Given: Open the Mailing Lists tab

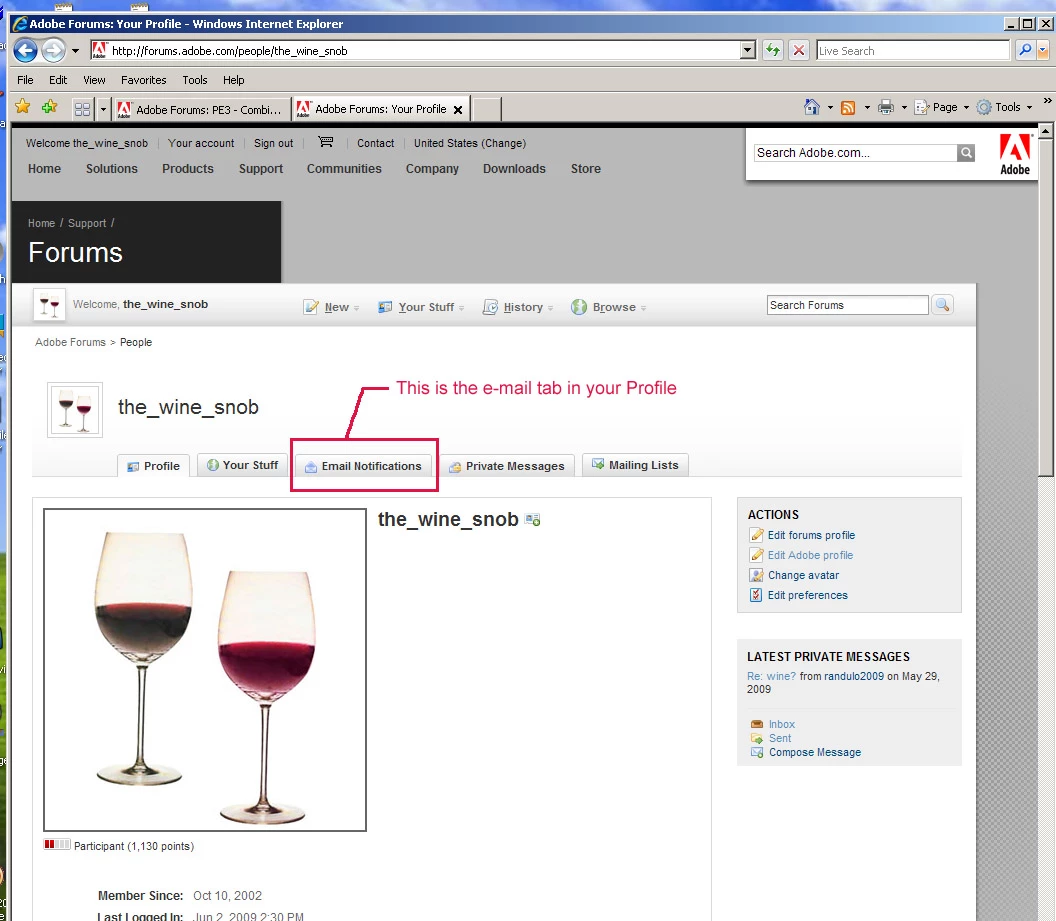Looking at the screenshot, I should tap(635, 465).
